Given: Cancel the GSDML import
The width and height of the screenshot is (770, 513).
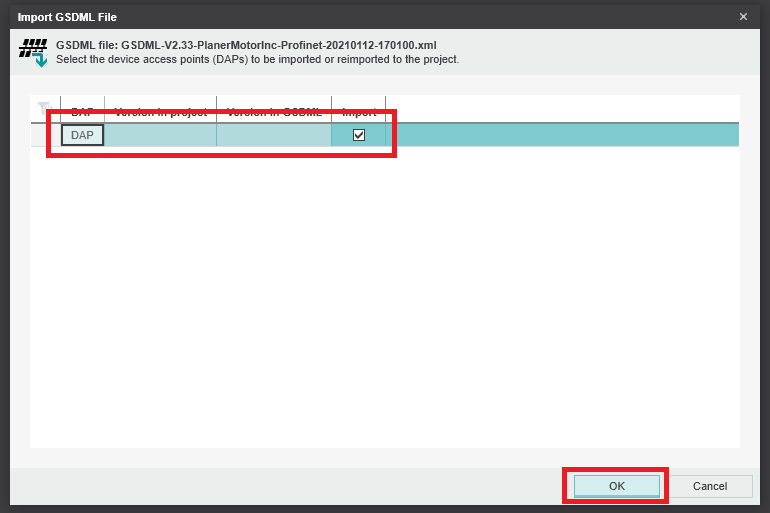Looking at the screenshot, I should pyautogui.click(x=710, y=486).
